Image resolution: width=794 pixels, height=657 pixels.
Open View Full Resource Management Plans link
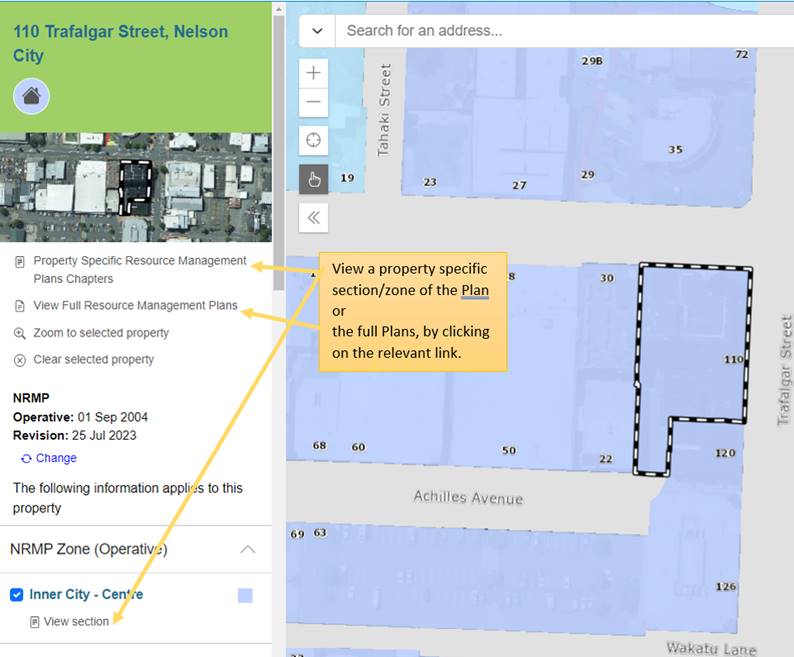135,305
